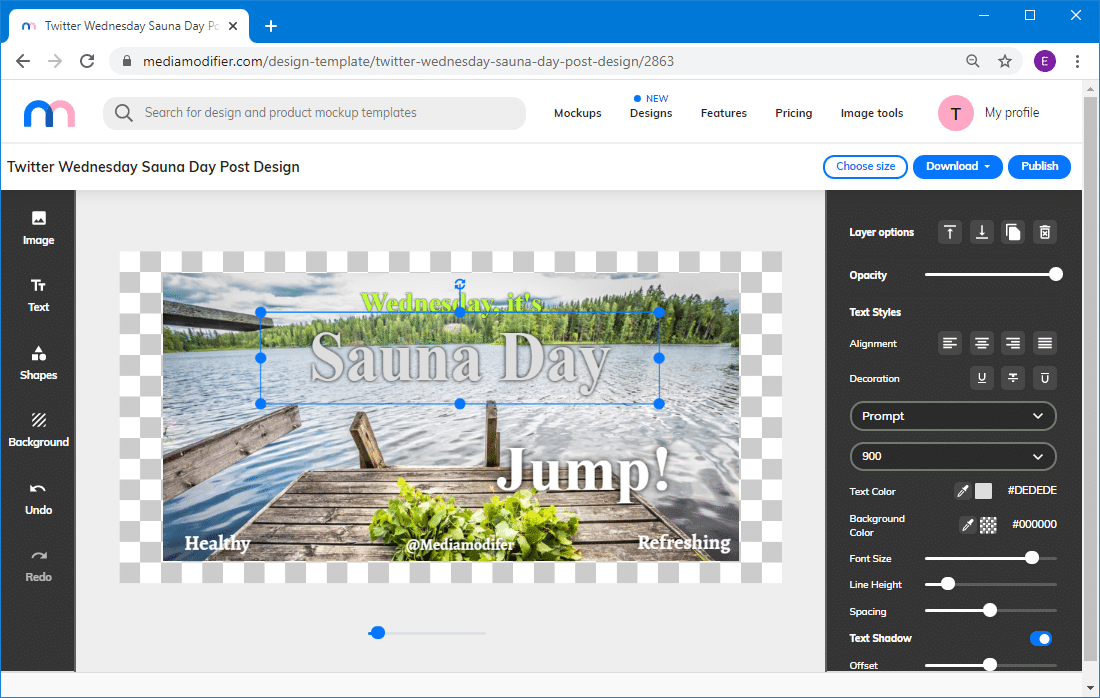Image resolution: width=1100 pixels, height=698 pixels.
Task: Click the #DEDEDE text color value
Action: click(1032, 490)
